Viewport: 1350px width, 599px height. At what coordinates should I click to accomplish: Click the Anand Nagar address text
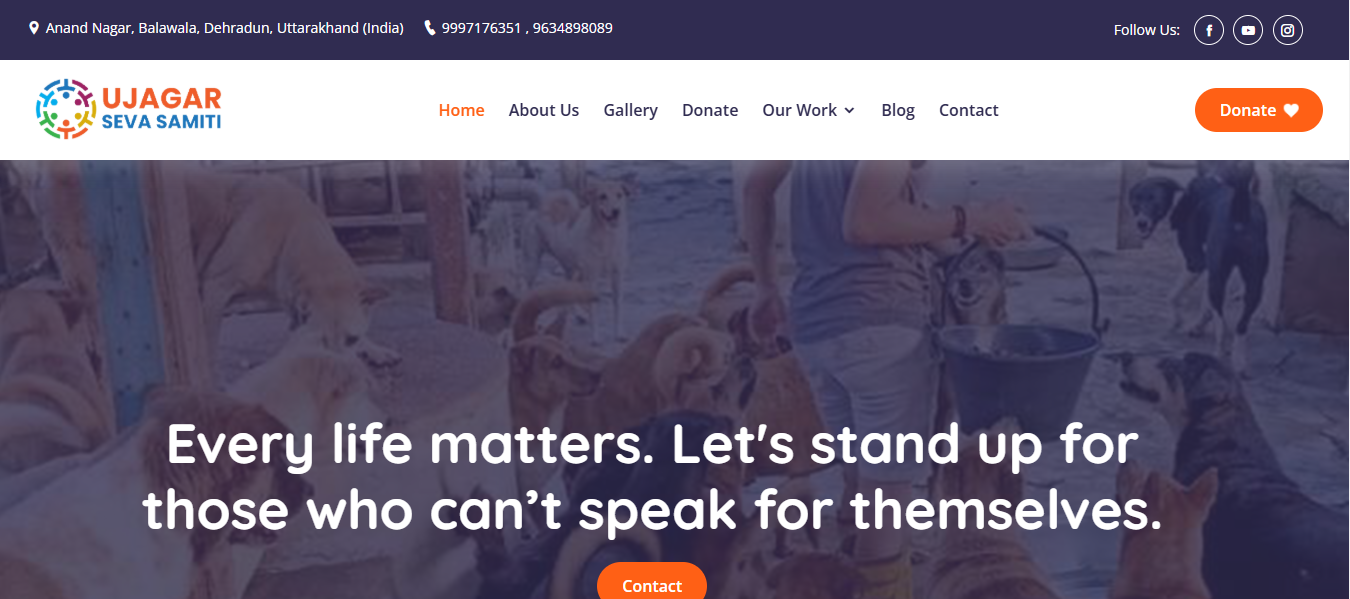click(225, 28)
